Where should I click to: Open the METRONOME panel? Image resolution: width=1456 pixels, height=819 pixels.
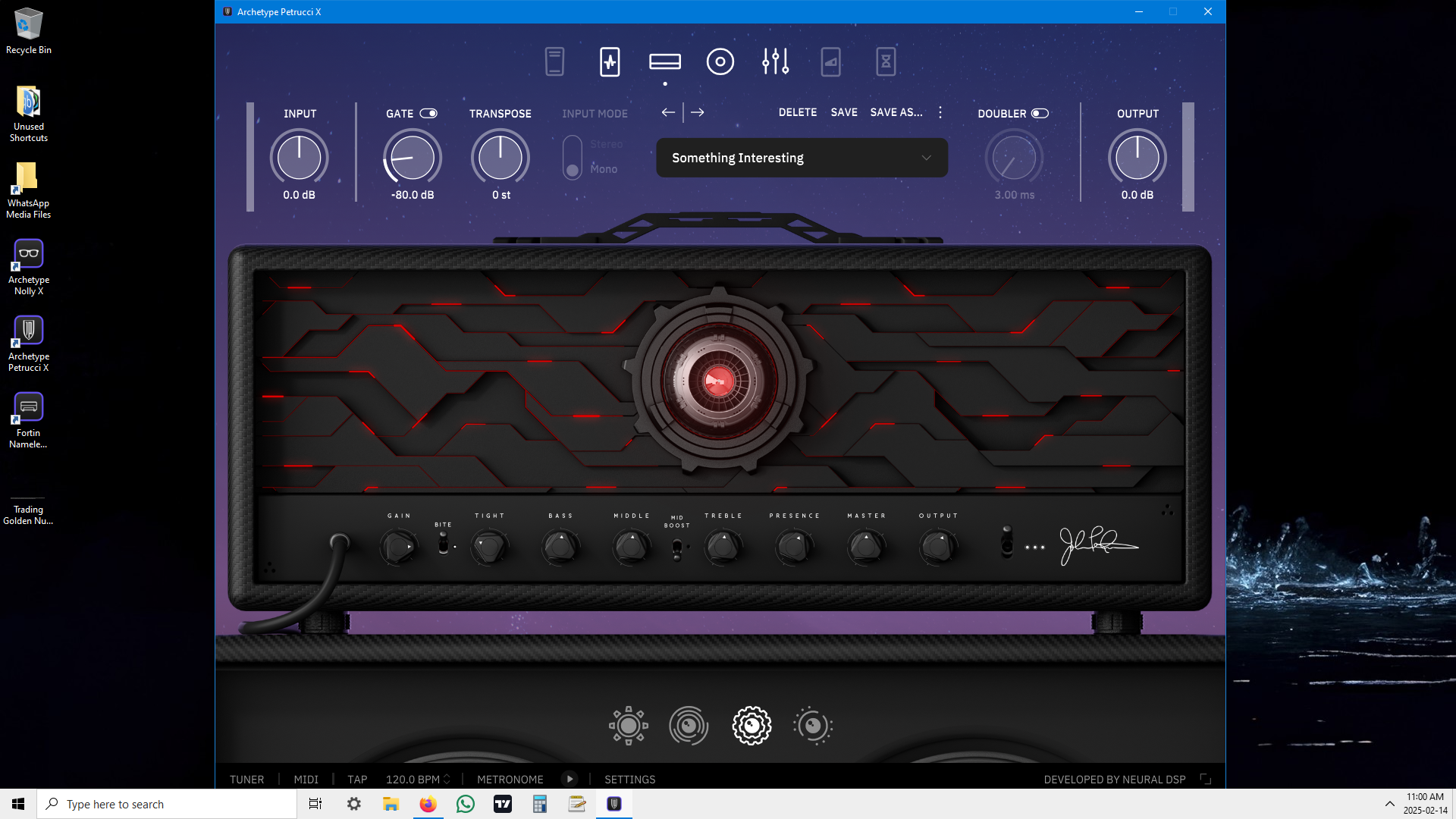510,779
